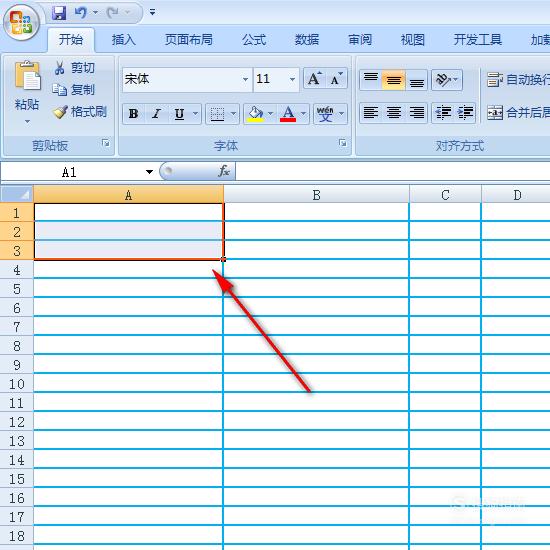Open undo history dropdown arrow
The height and width of the screenshot is (550, 550).
(x=95, y=13)
